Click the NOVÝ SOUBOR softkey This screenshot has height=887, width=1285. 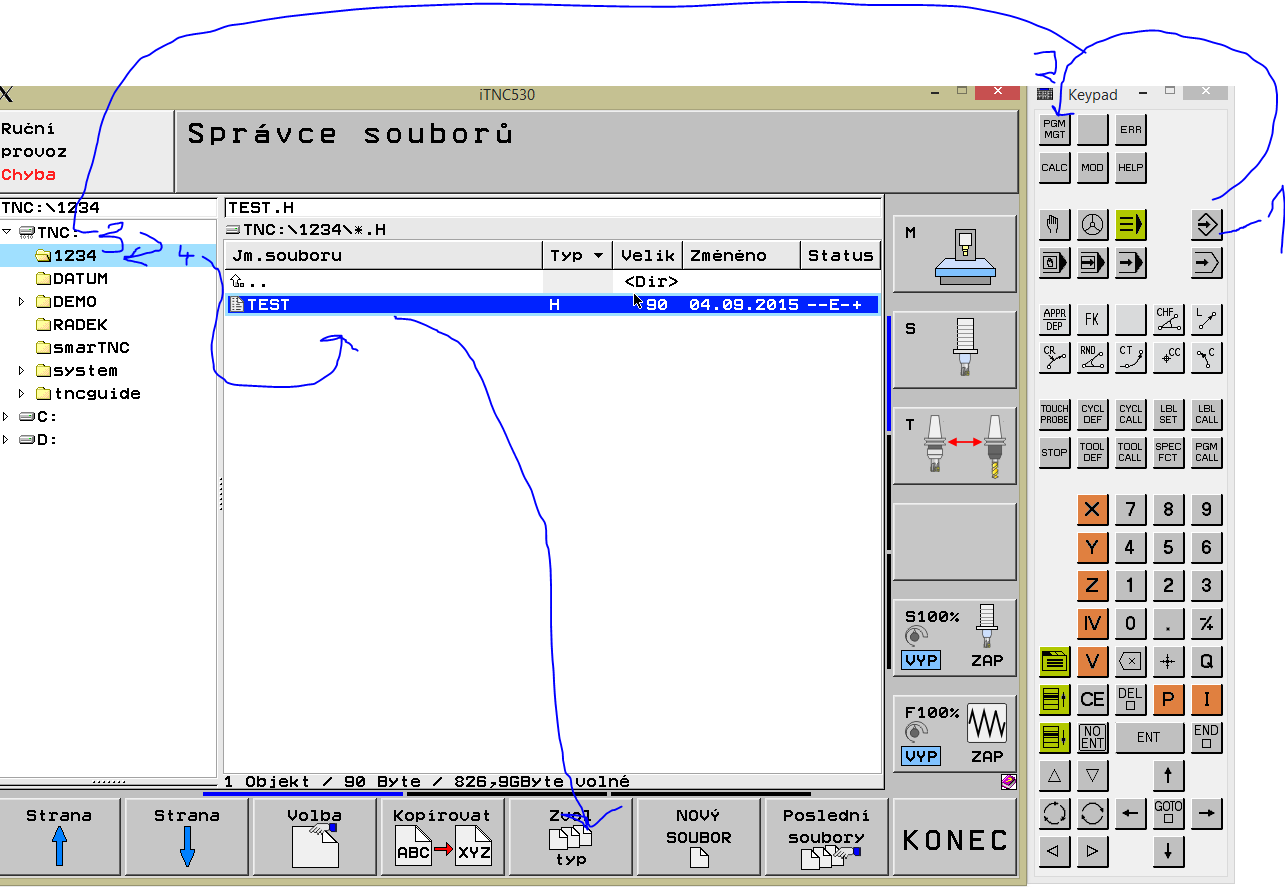[698, 837]
